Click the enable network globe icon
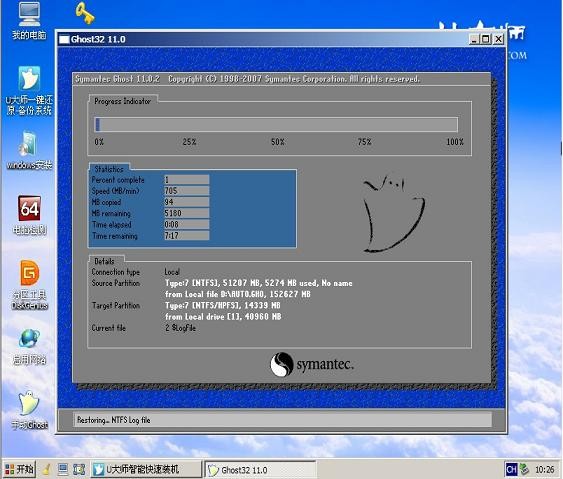The width and height of the screenshot is (563, 479). coord(29,347)
